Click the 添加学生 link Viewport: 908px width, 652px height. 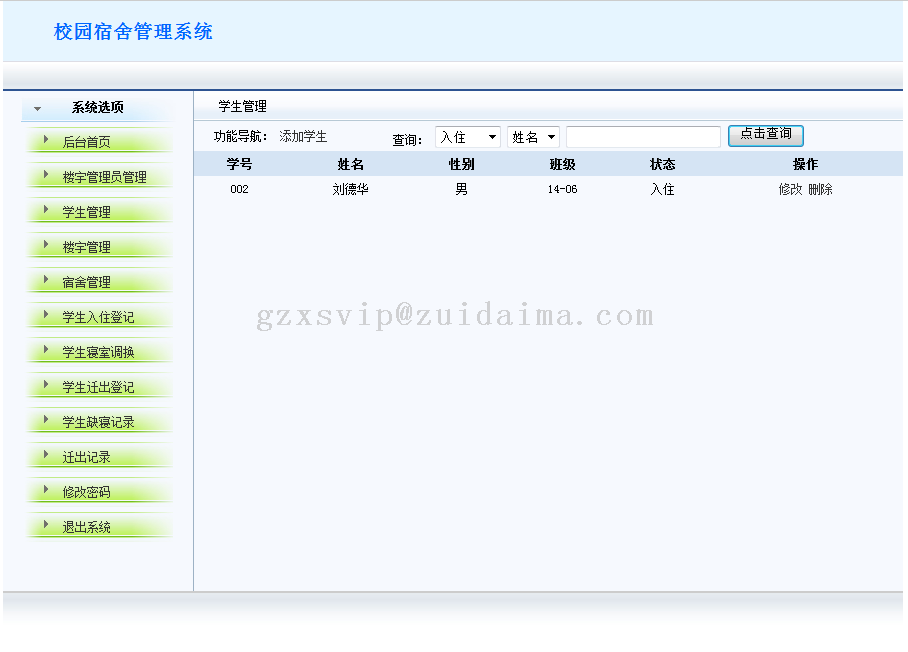303,136
